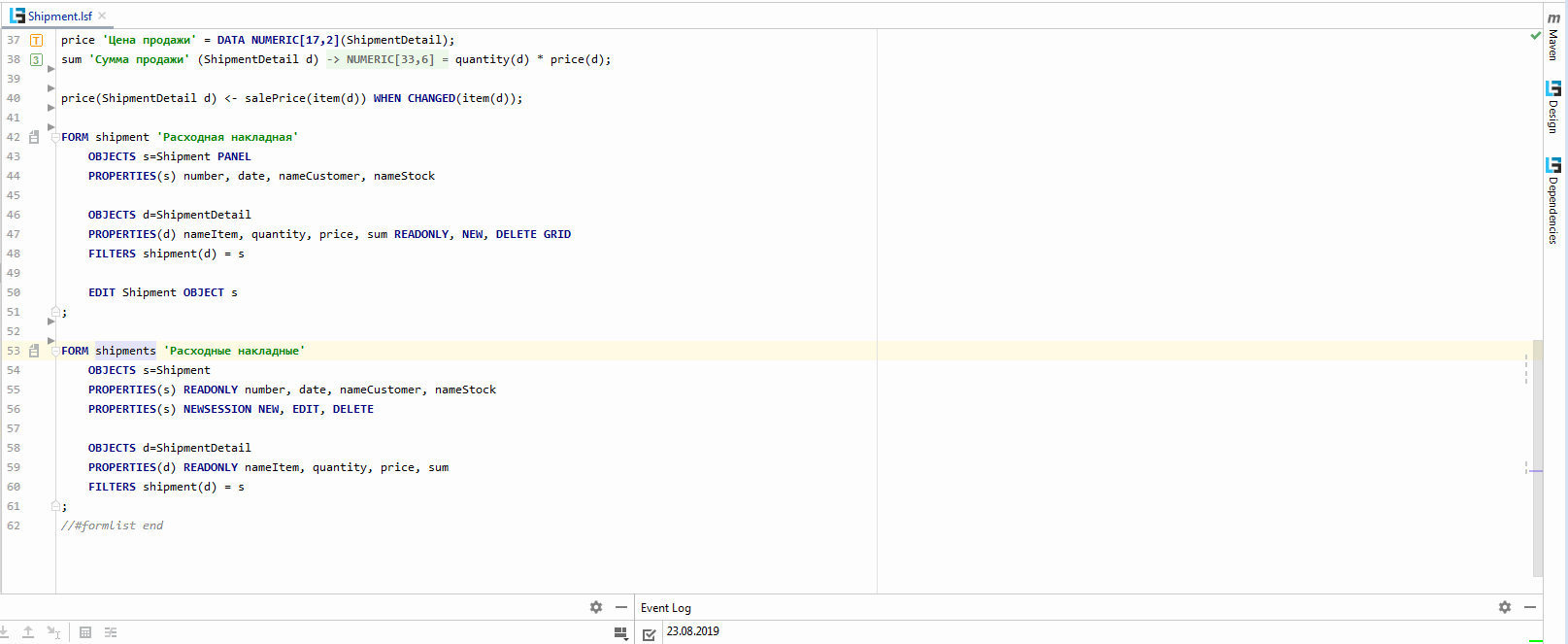The image size is (1568, 644).
Task: Open the Design tool window
Action: point(1553,107)
